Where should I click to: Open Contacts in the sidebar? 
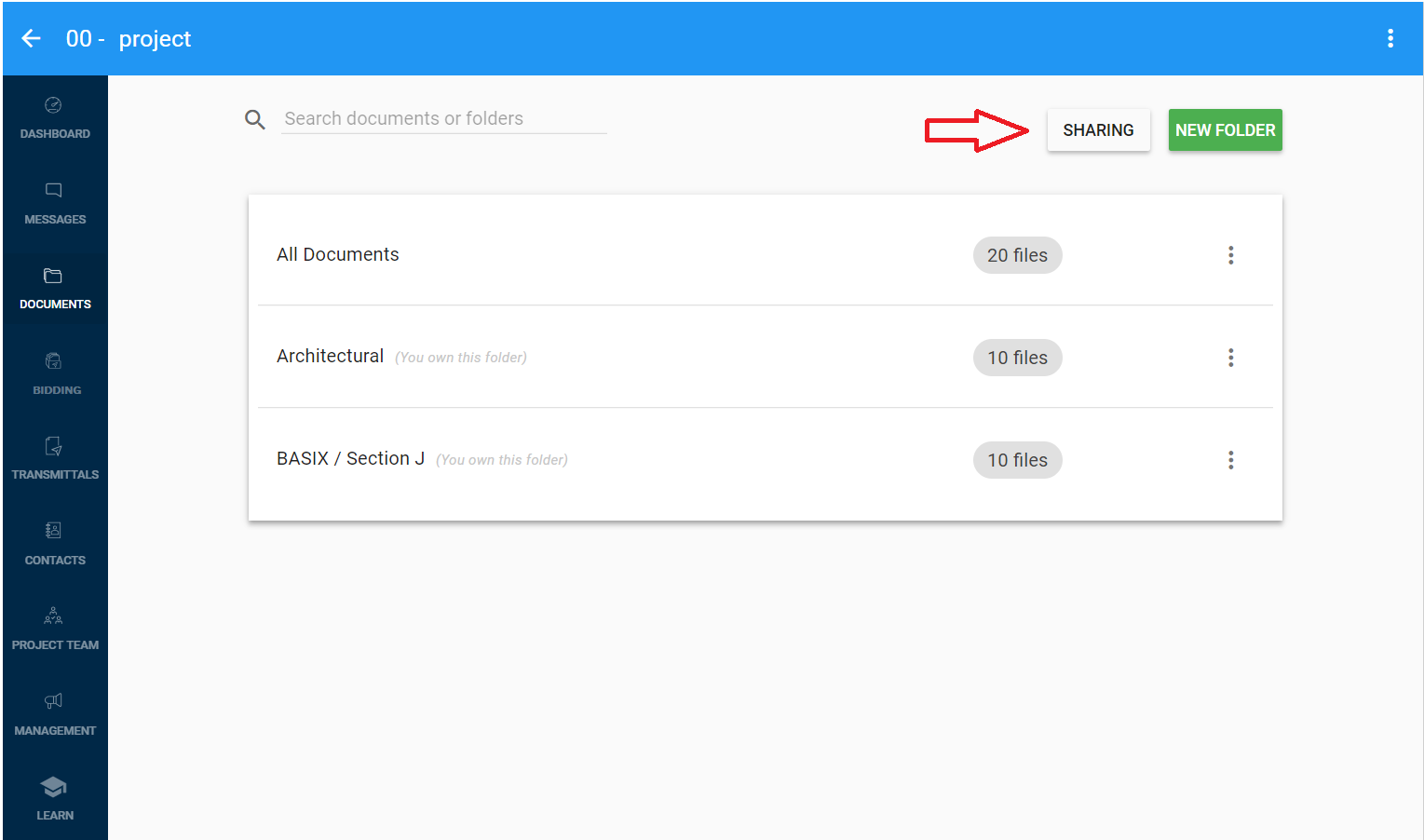[55, 545]
